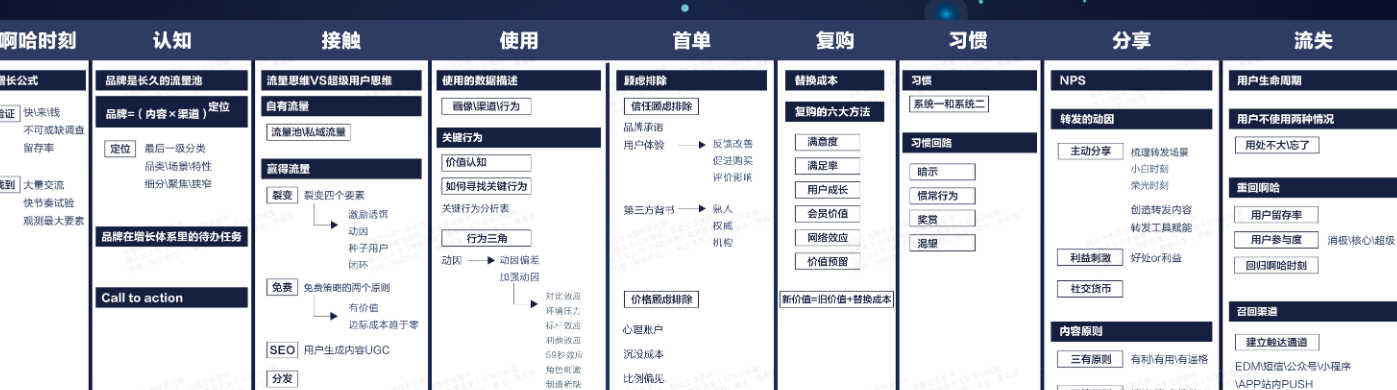Click the 分发 outlined box
Image resolution: width=1397 pixels, height=390 pixels.
coord(281,379)
